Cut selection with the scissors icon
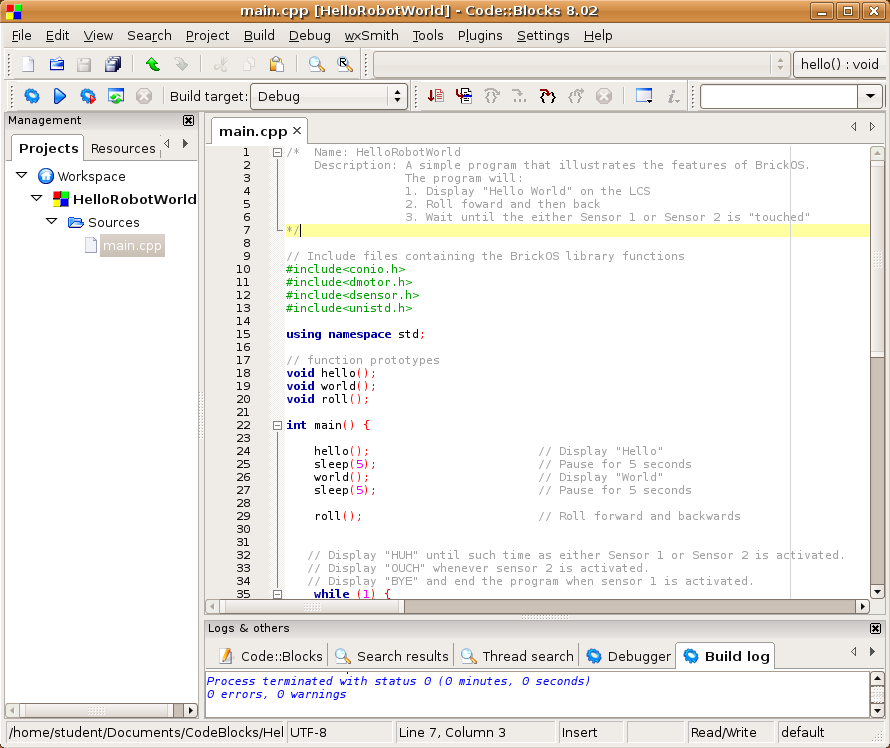The width and height of the screenshot is (890, 748). [221, 64]
